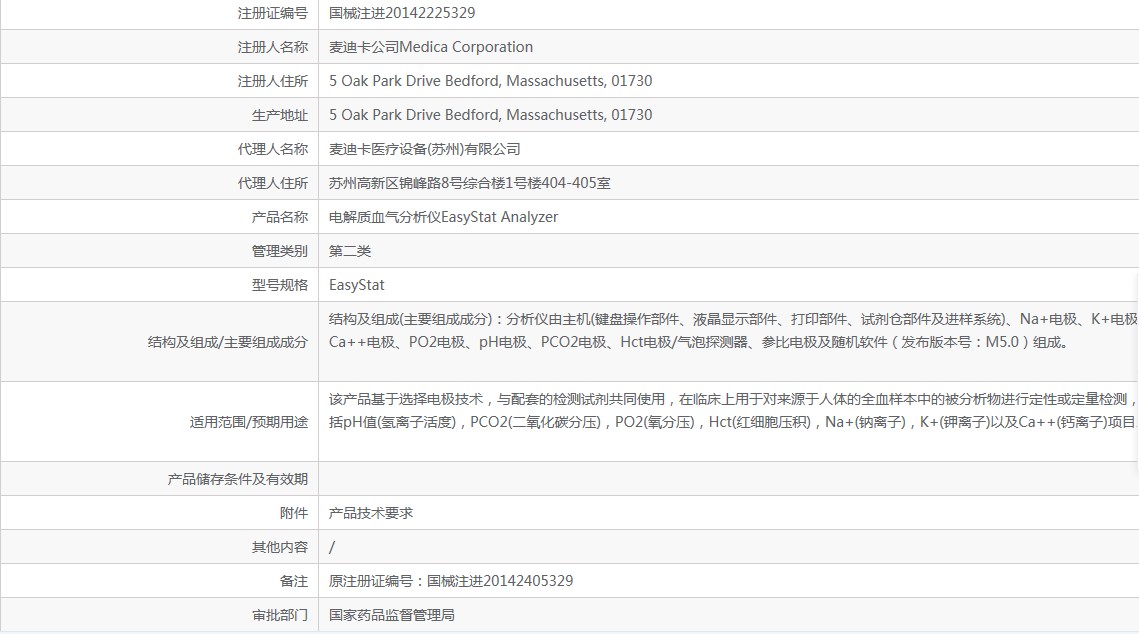Click the text starting 该产品基于选择电极技术
This screenshot has width=1139, height=634.
(731, 399)
